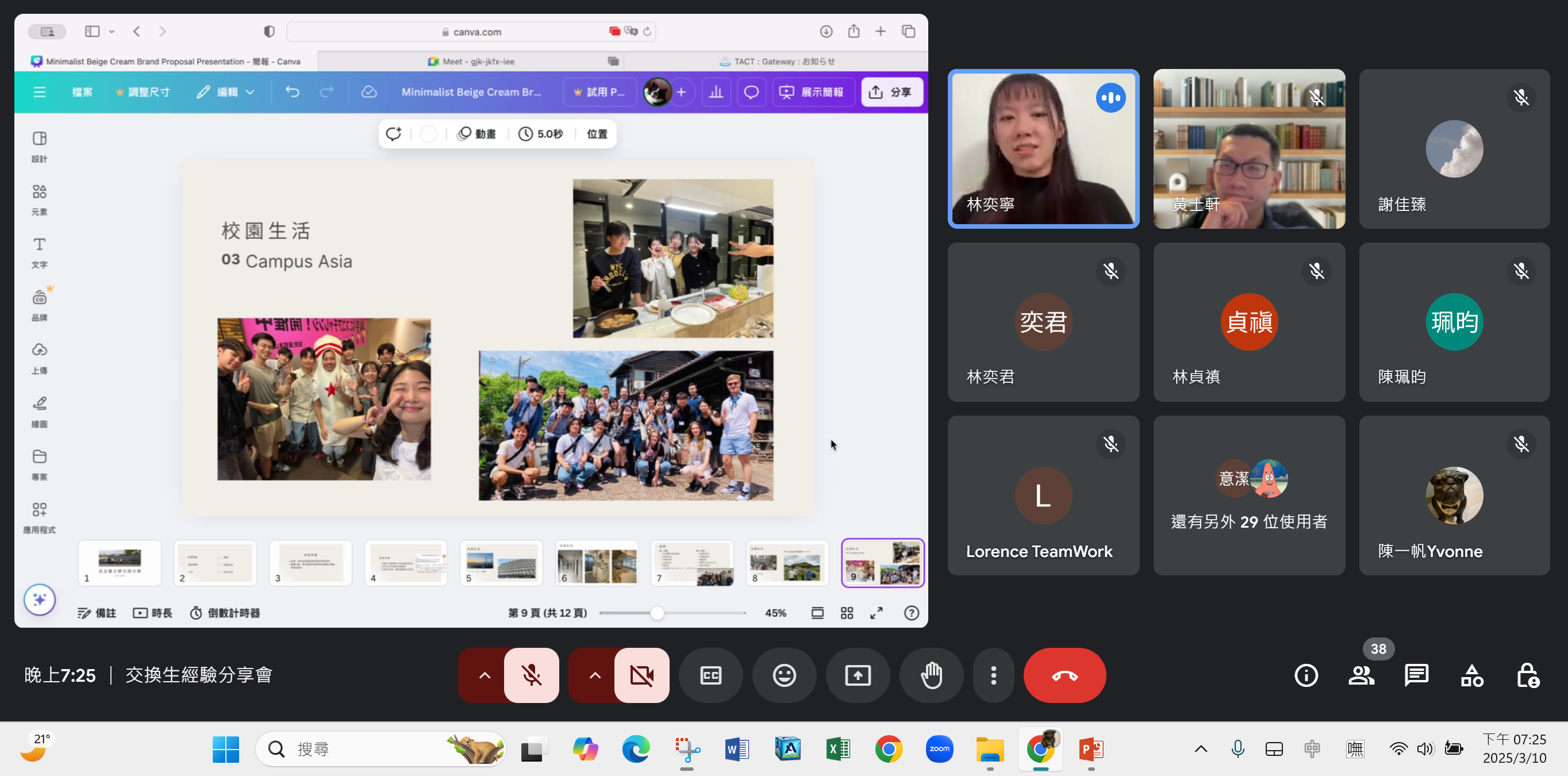1568x776 pixels.
Task: Open 位置 position options
Action: [x=597, y=134]
